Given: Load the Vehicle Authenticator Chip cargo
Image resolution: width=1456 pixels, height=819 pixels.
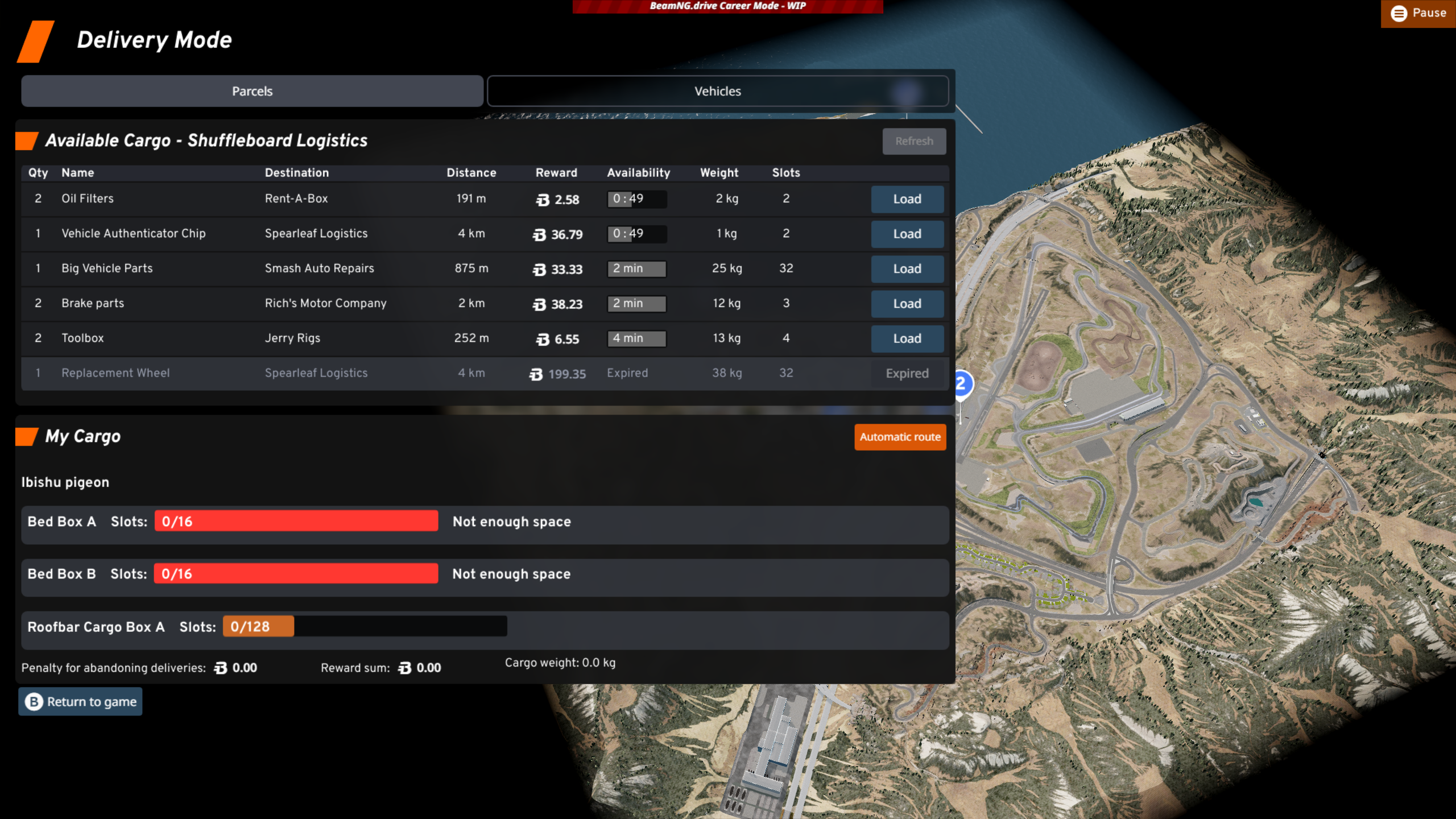Looking at the screenshot, I should tap(907, 234).
